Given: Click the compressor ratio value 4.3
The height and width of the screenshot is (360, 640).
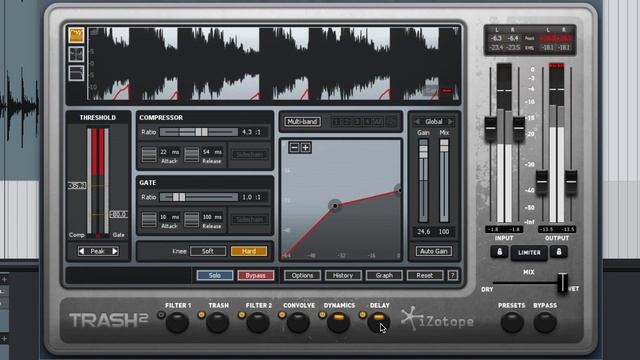Looking at the screenshot, I should [247, 132].
